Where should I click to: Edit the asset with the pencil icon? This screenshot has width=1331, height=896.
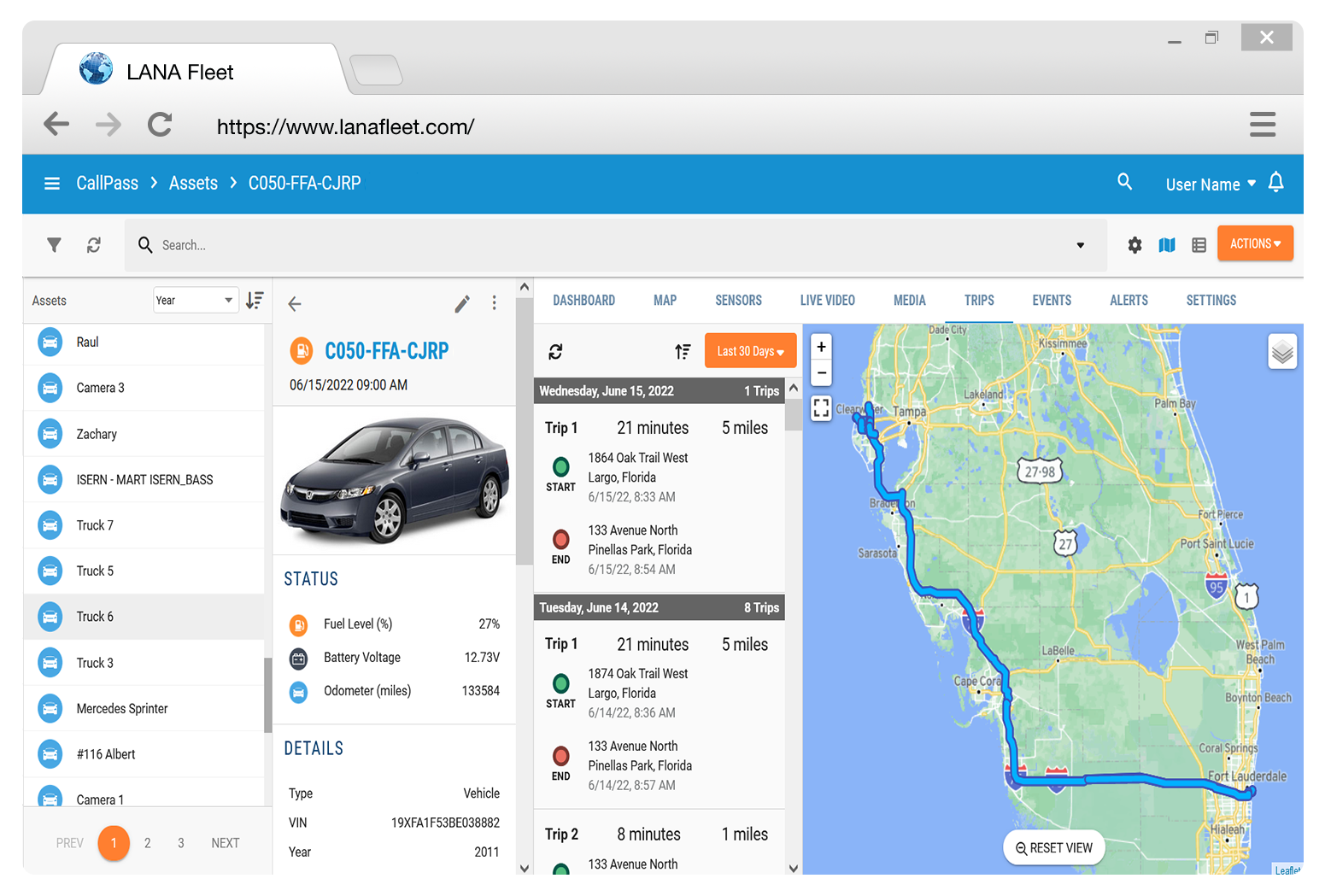point(462,303)
